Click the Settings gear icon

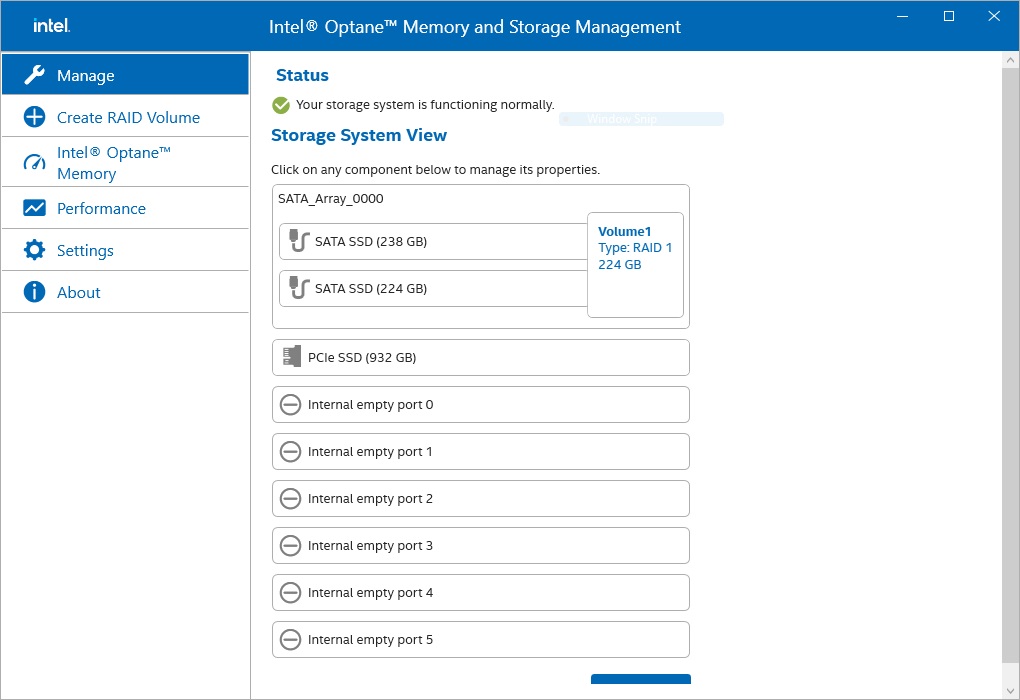(x=34, y=250)
